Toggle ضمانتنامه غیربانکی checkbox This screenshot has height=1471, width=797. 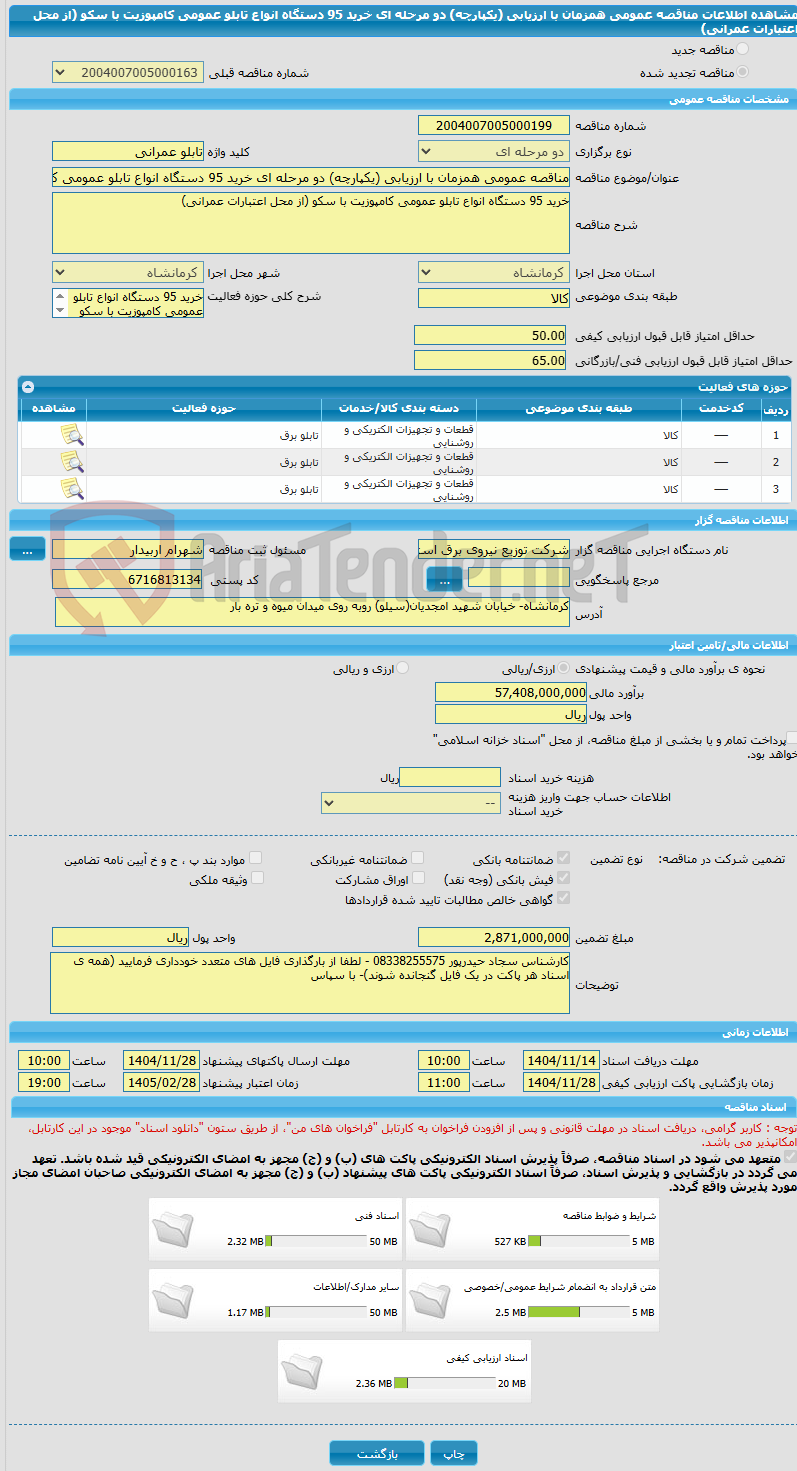(x=418, y=858)
